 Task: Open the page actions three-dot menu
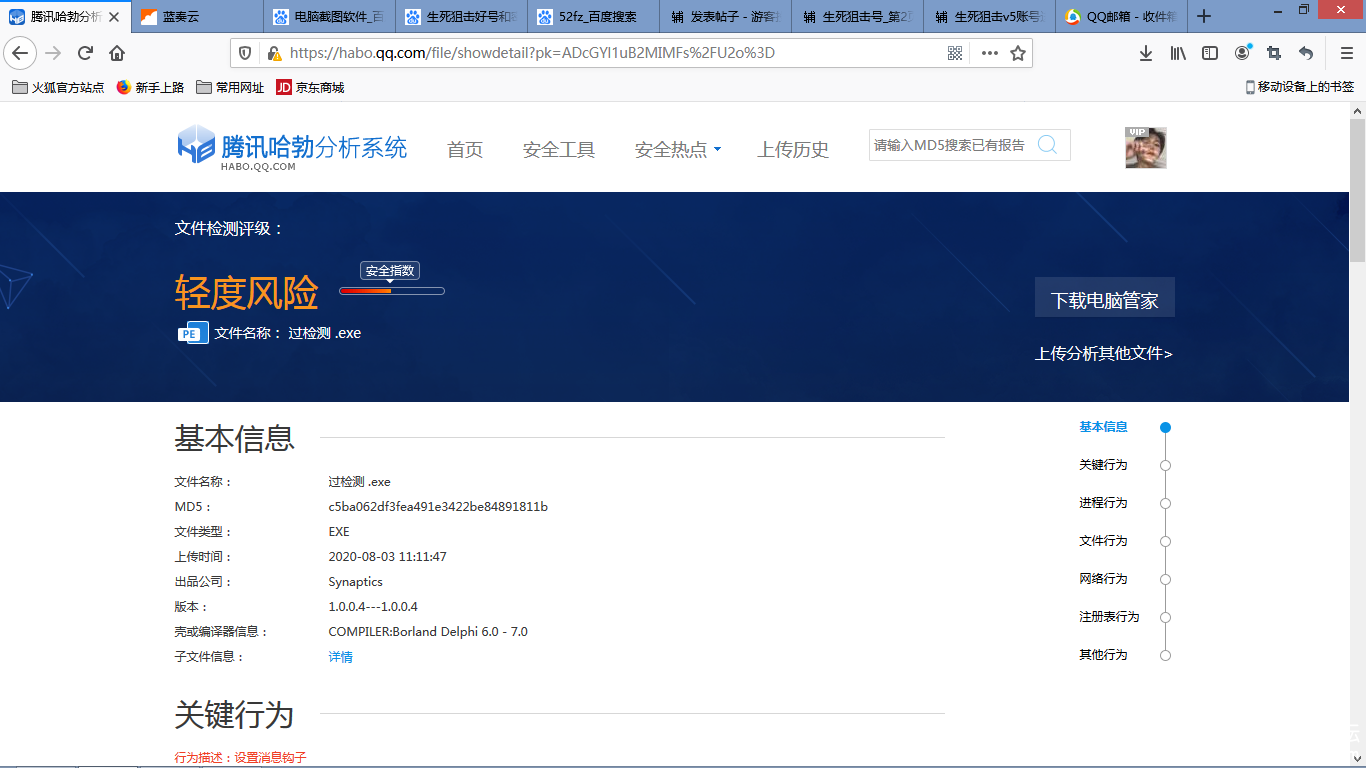[x=989, y=53]
